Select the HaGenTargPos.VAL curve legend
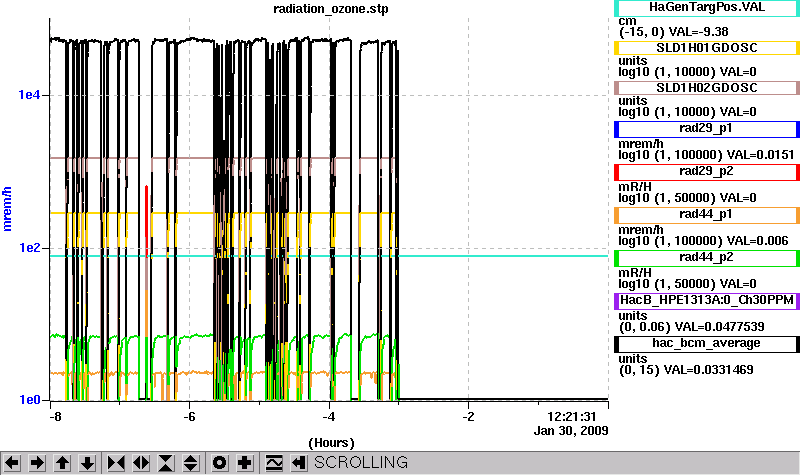Image resolution: width=800 pixels, height=475 pixels. pos(707,7)
